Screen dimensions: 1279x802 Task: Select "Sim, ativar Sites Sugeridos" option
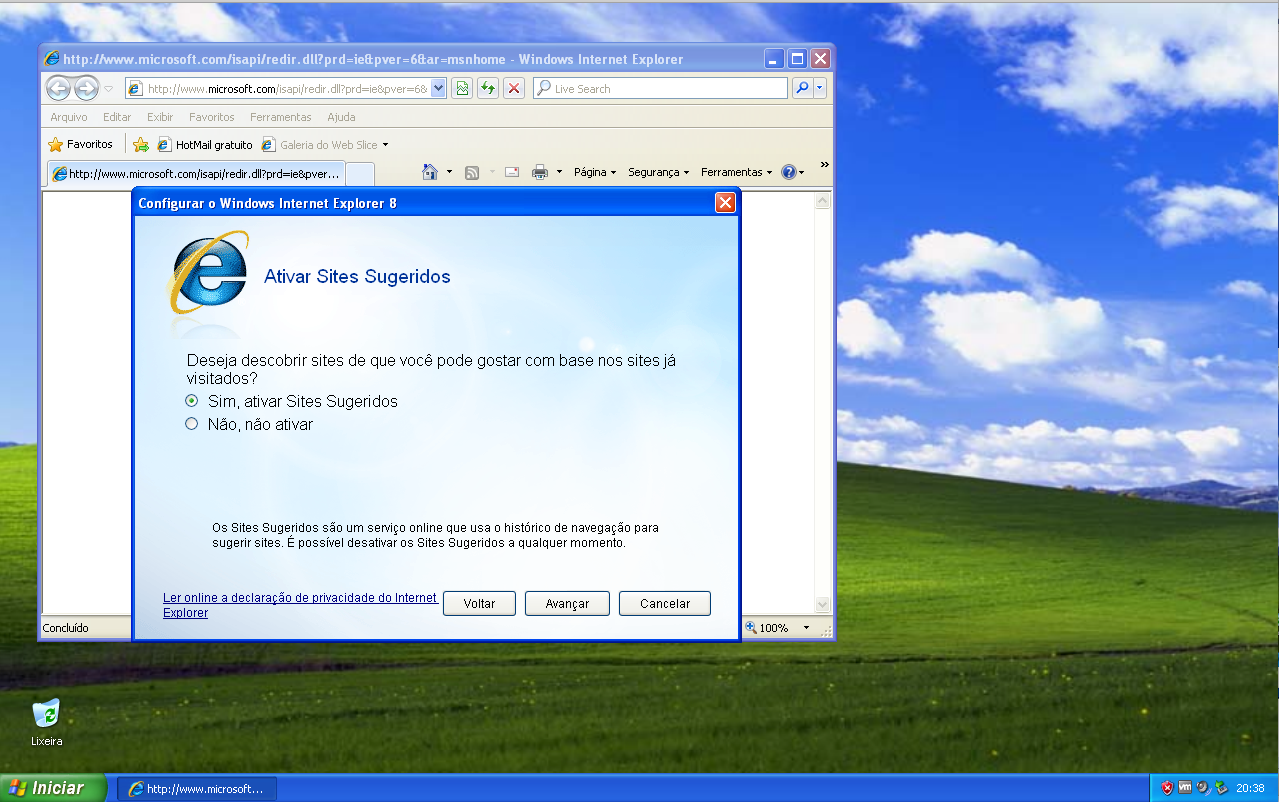192,401
